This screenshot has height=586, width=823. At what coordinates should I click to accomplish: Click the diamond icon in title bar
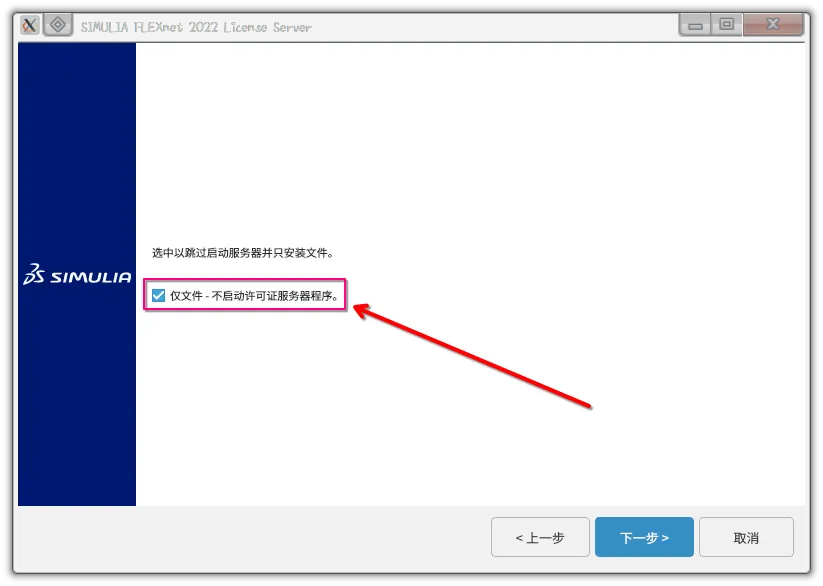57,25
